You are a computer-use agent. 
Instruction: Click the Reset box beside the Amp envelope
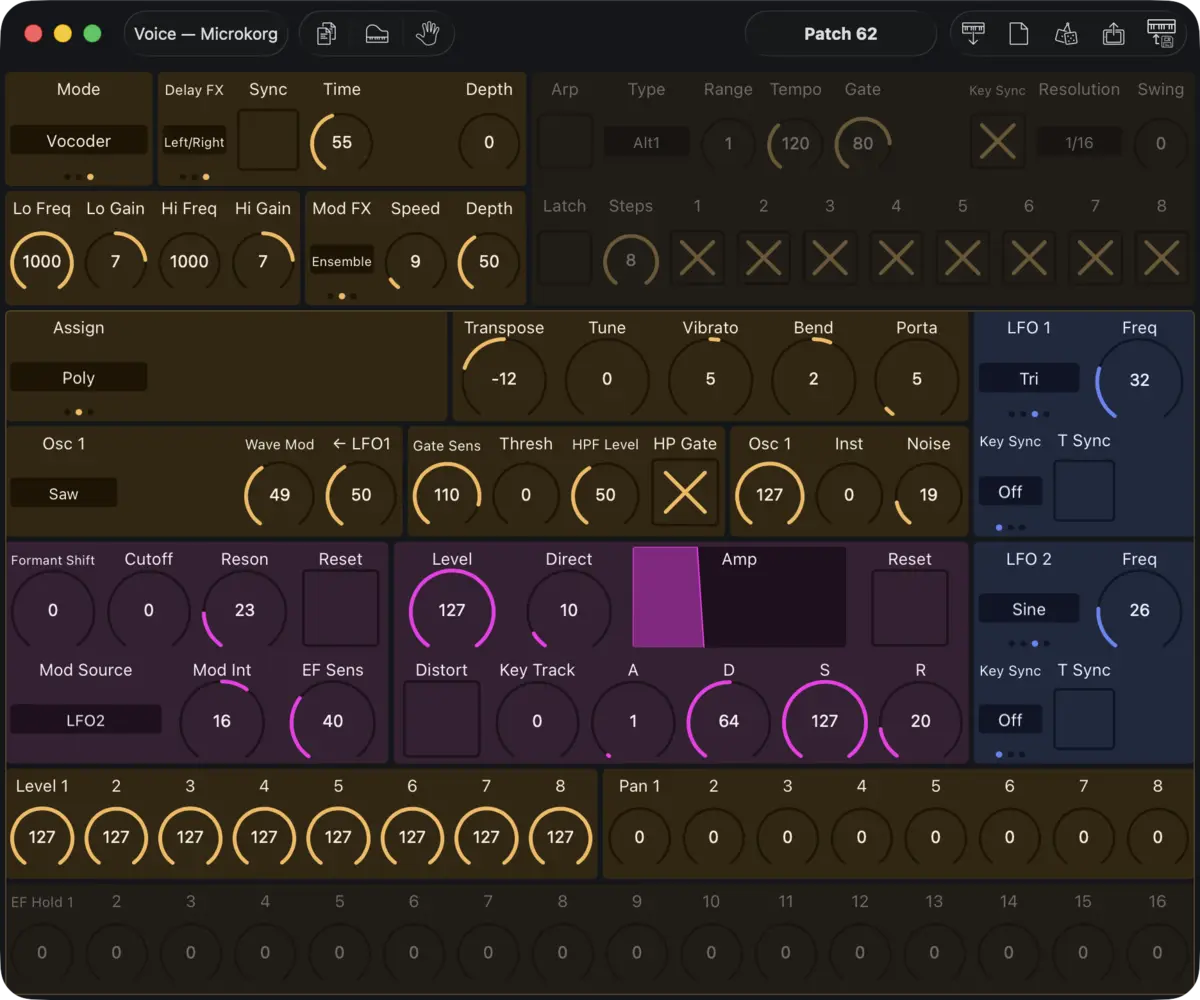click(x=910, y=608)
